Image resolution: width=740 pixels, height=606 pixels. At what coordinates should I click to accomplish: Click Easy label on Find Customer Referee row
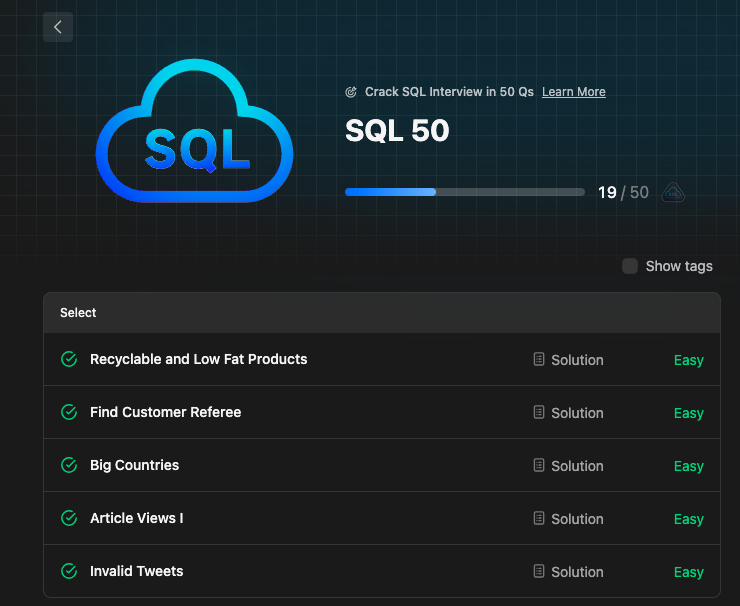(x=689, y=413)
